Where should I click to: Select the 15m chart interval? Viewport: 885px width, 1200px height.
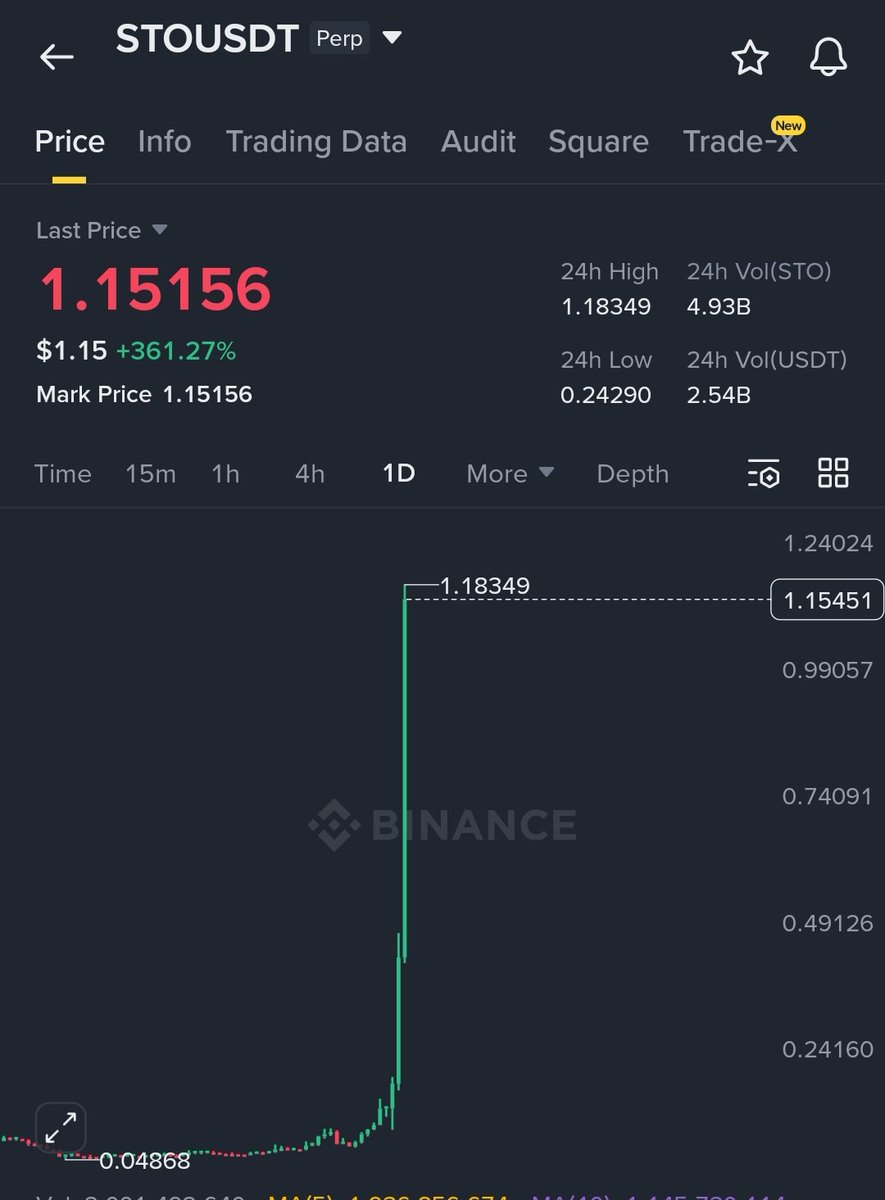coord(150,473)
